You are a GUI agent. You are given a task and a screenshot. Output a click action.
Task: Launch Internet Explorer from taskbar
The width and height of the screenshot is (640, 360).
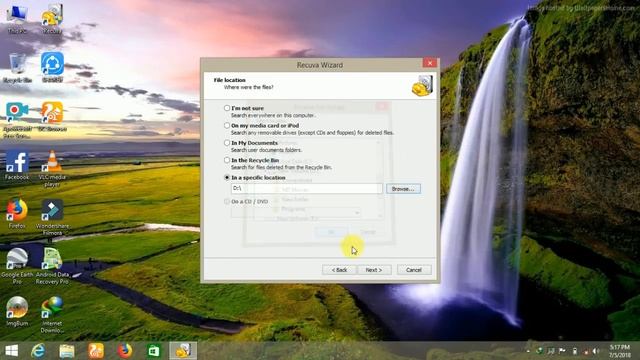[x=38, y=351]
